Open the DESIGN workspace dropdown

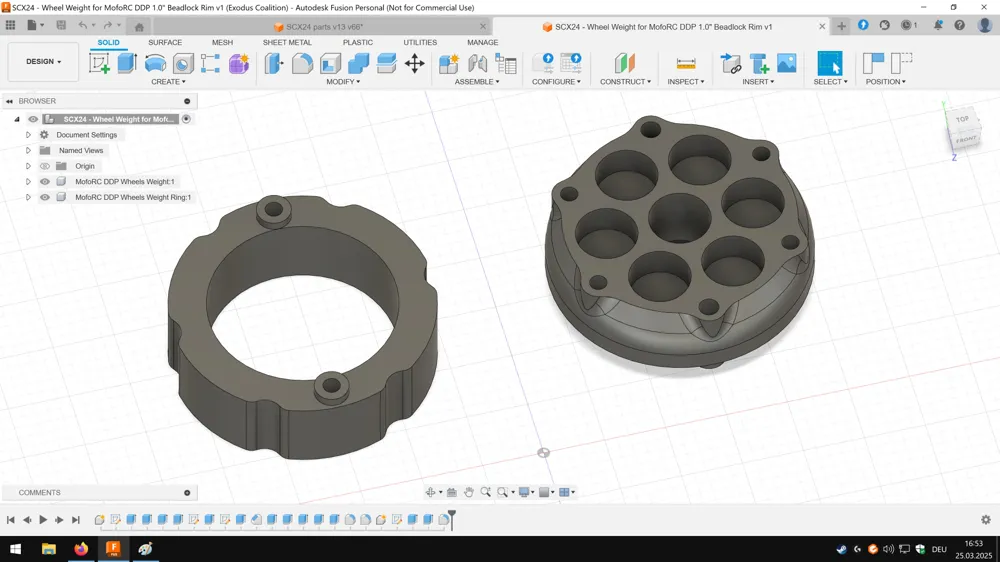coord(43,62)
